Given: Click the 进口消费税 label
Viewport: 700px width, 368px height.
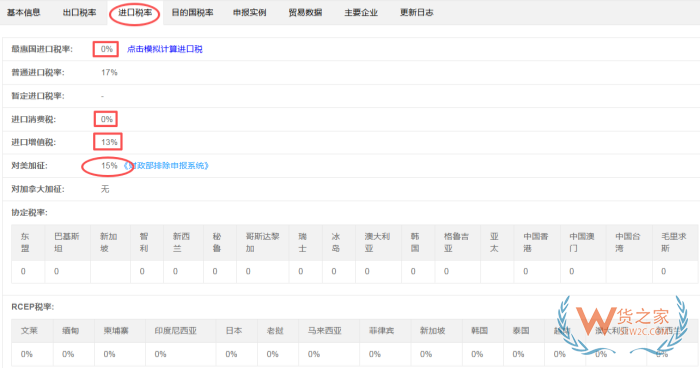Looking at the screenshot, I should pyautogui.click(x=33, y=119).
